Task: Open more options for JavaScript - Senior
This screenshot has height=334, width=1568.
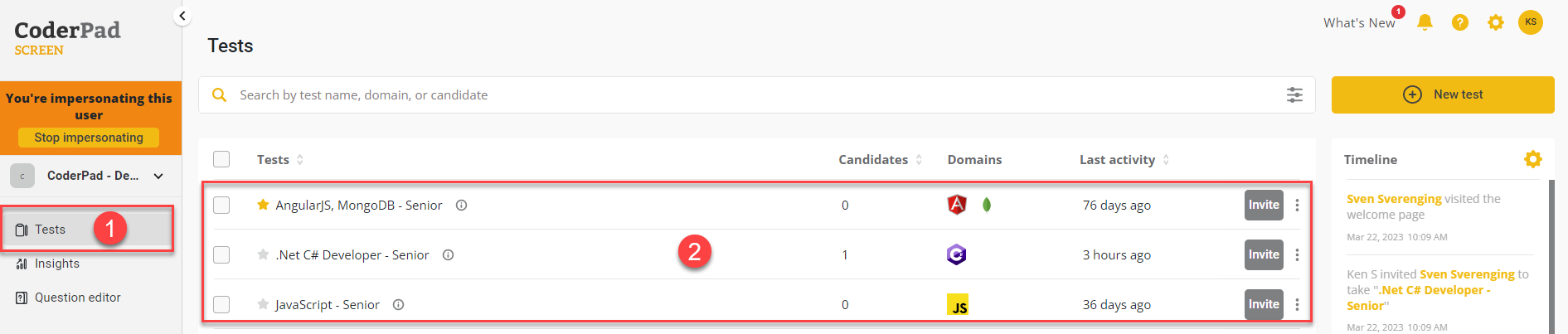Action: 1297,304
